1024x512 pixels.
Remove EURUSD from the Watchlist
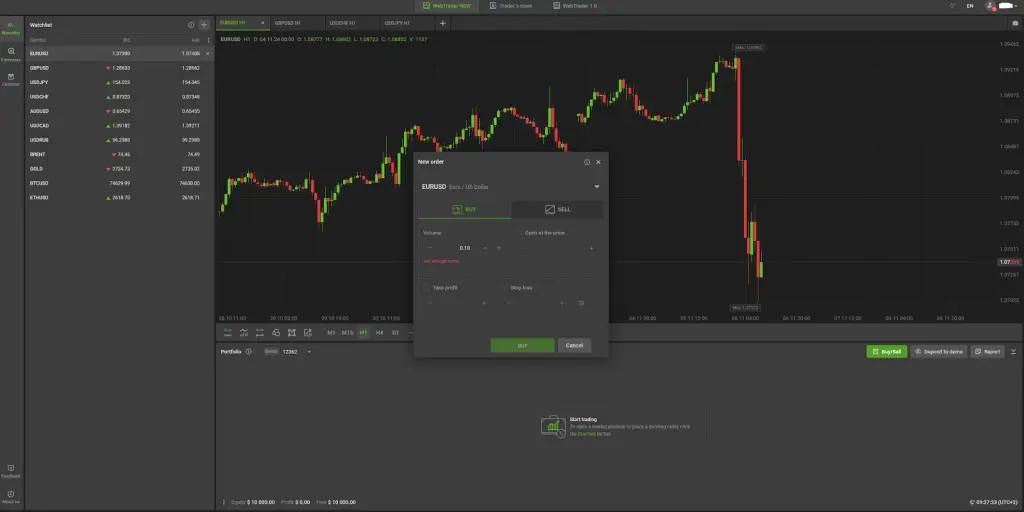pyautogui.click(x=208, y=54)
